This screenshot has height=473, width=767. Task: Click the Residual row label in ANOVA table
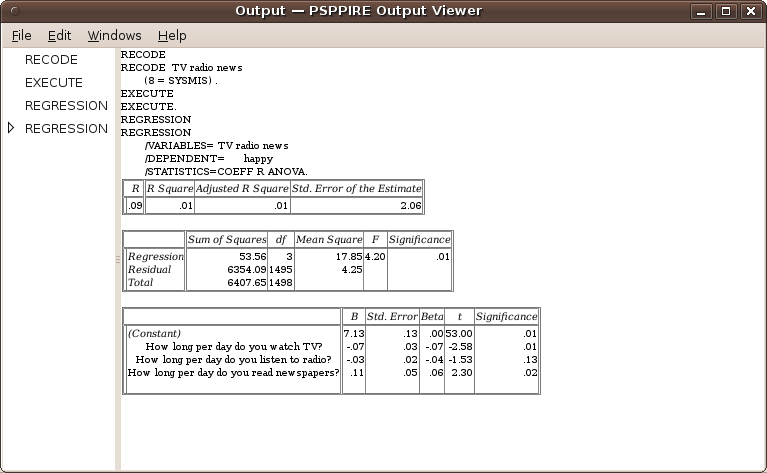tap(150, 269)
